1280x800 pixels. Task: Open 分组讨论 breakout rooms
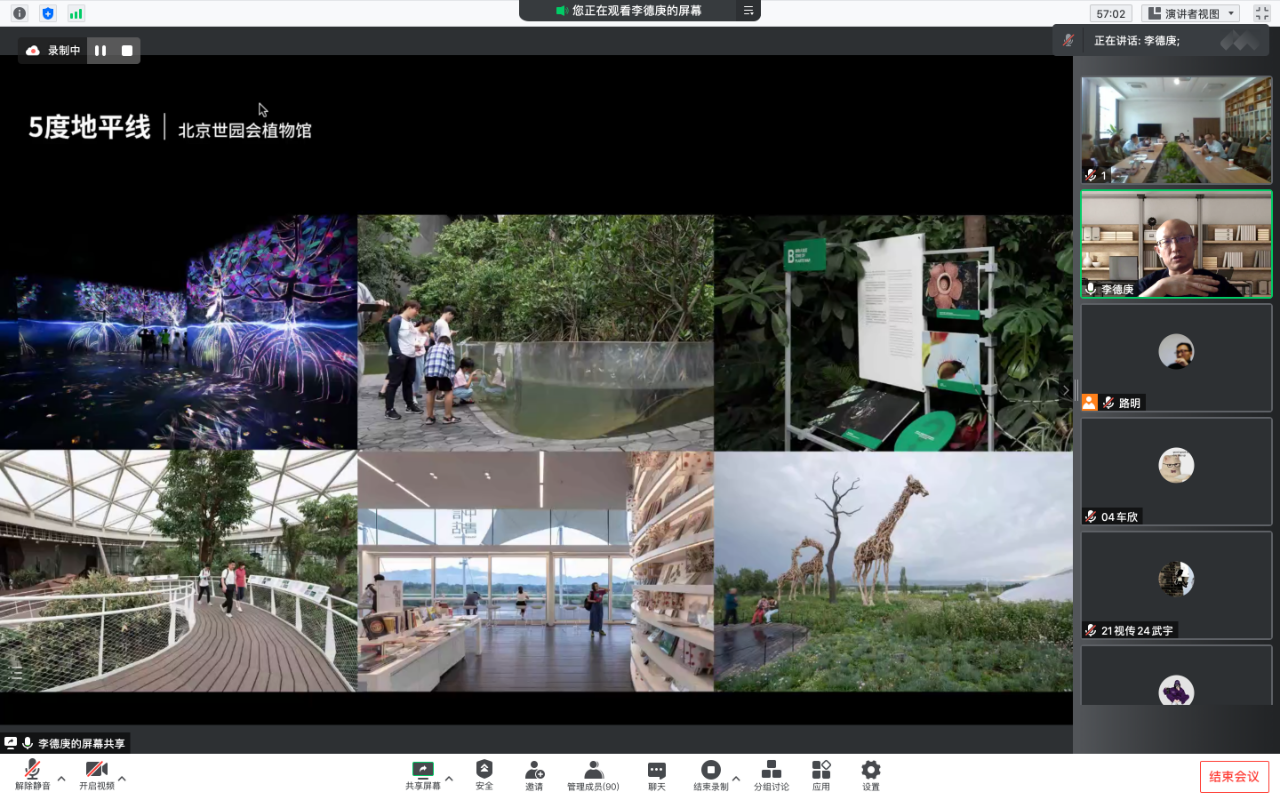[x=771, y=774]
